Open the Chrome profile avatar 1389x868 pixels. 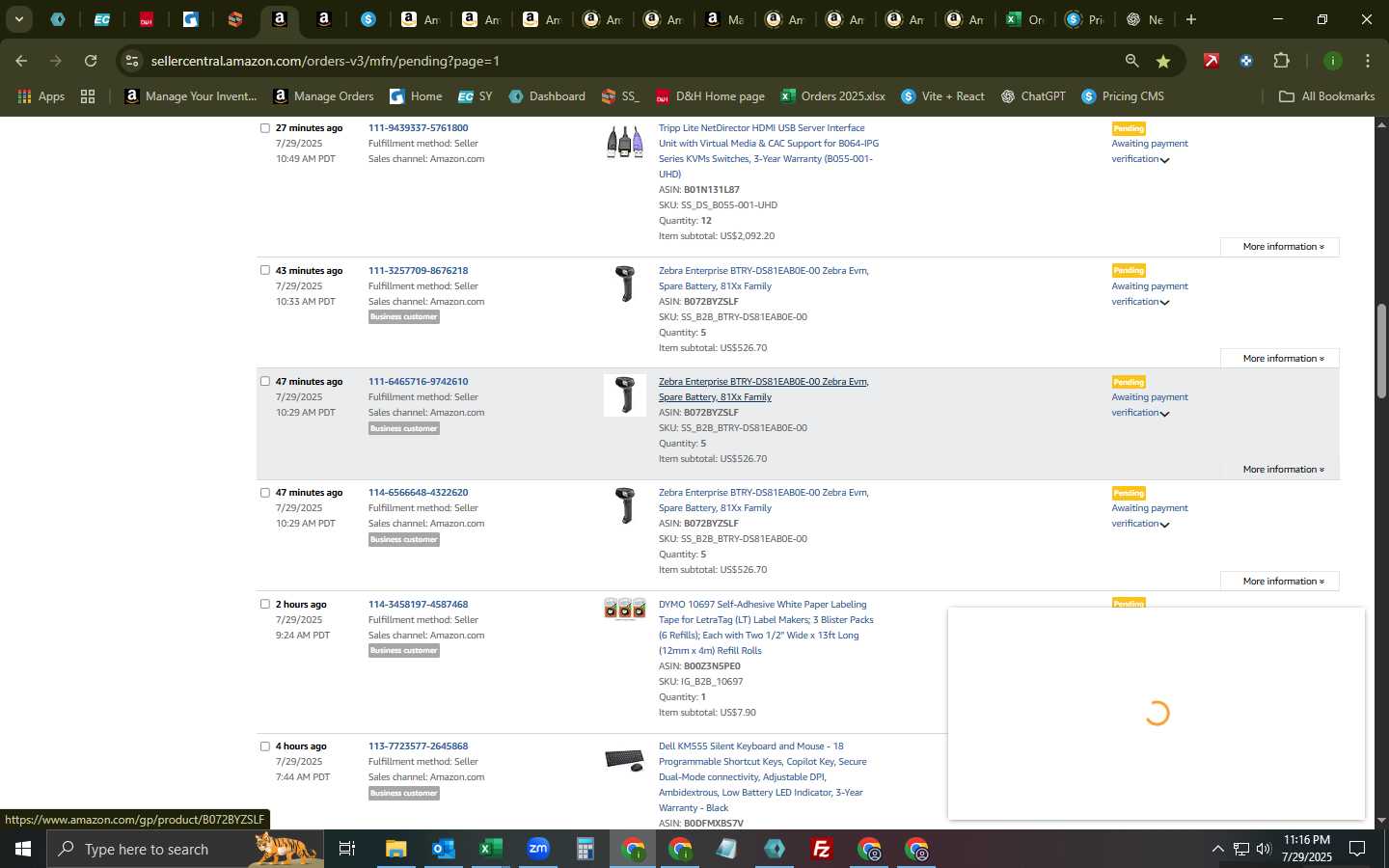pyautogui.click(x=1332, y=61)
